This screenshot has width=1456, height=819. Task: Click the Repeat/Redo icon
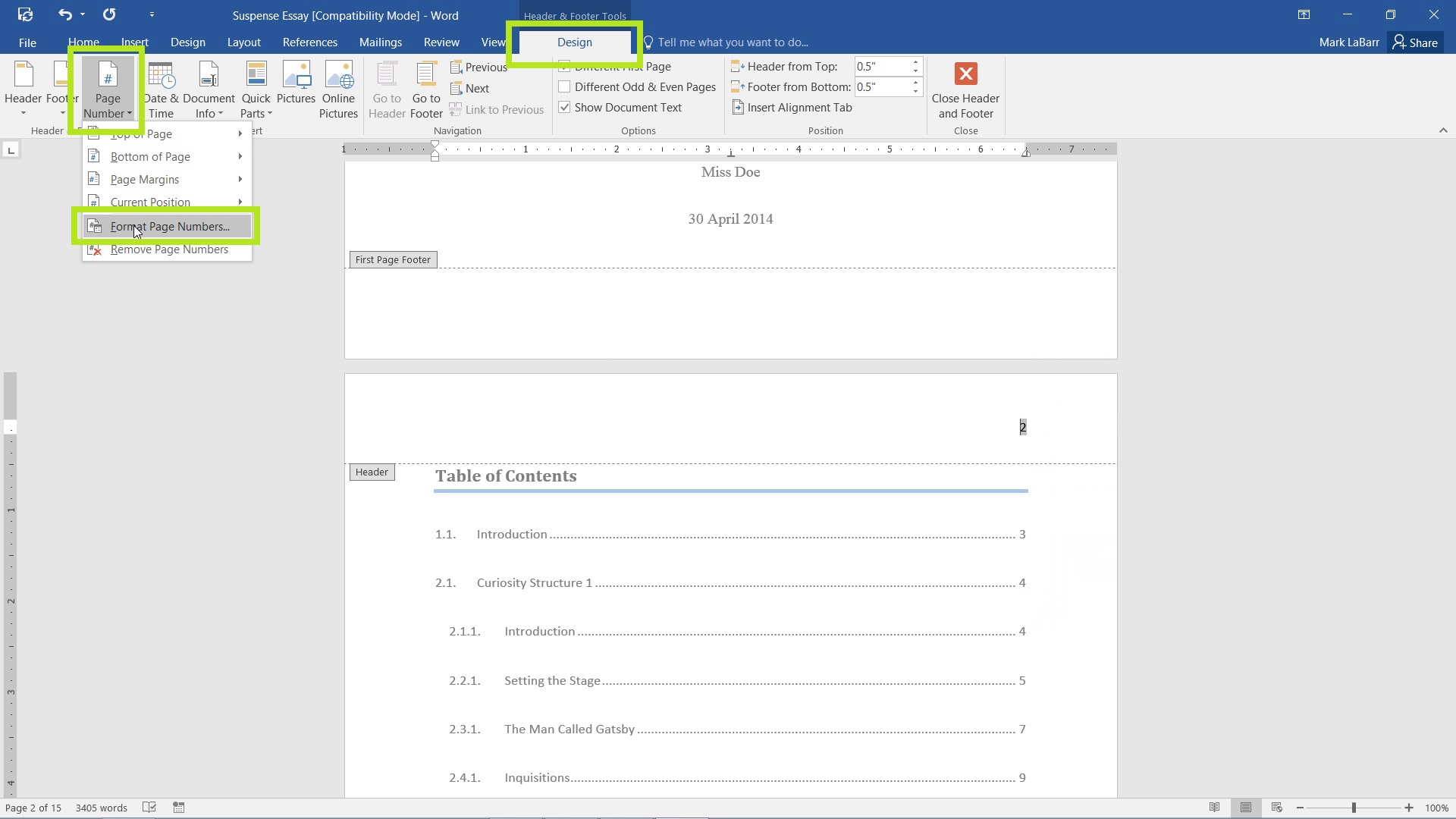pos(109,14)
